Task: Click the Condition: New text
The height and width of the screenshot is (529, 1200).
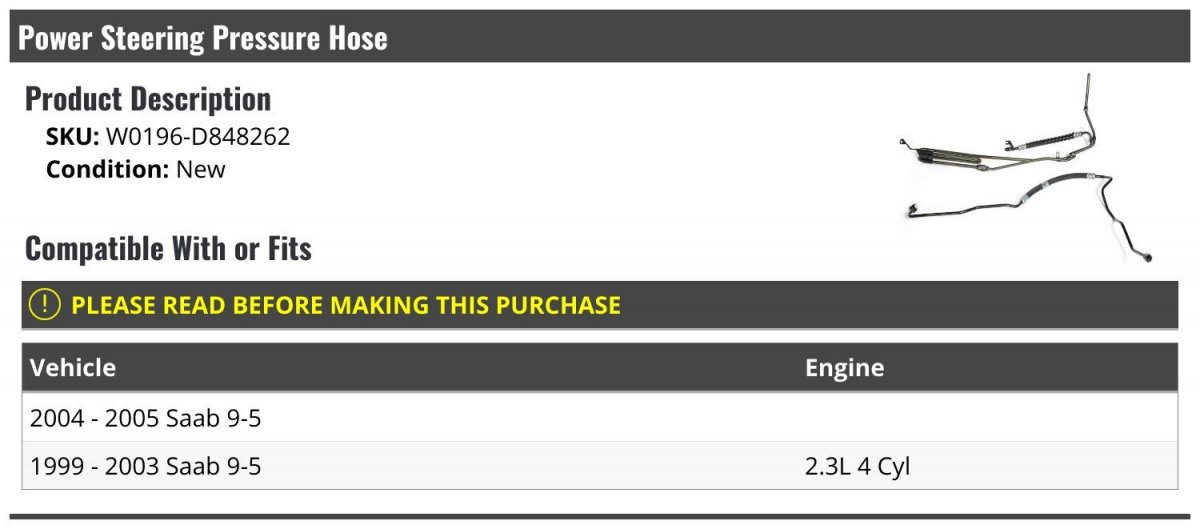Action: tap(136, 169)
